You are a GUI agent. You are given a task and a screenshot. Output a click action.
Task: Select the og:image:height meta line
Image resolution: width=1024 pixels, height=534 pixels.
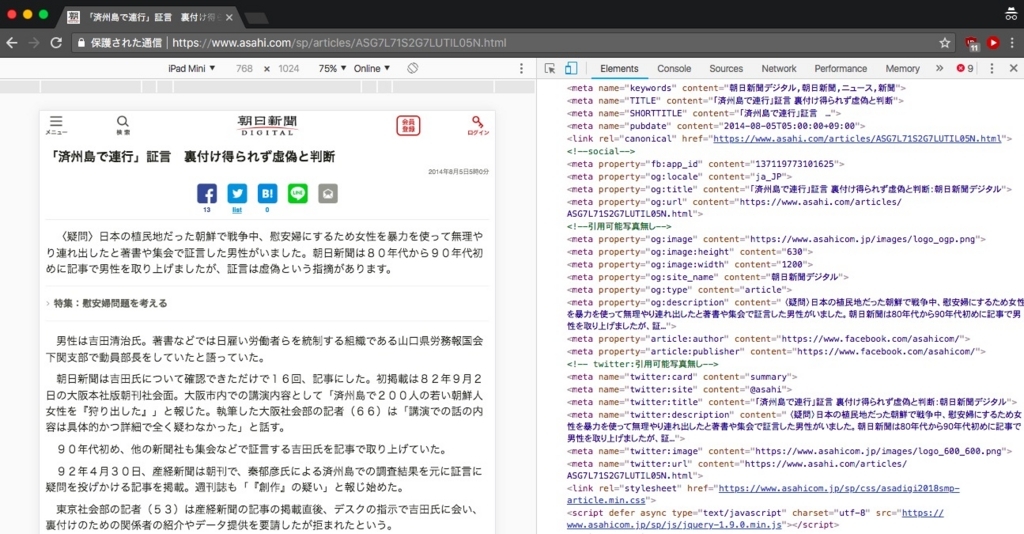(690, 251)
